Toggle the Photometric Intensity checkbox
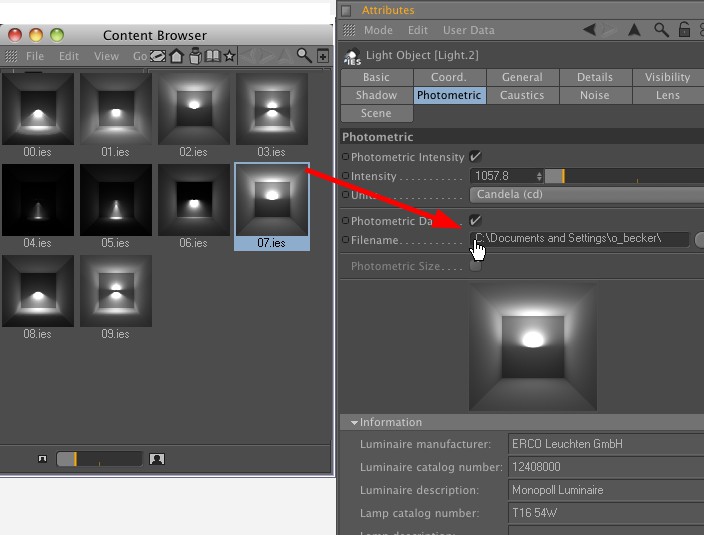The image size is (704, 535). point(475,157)
